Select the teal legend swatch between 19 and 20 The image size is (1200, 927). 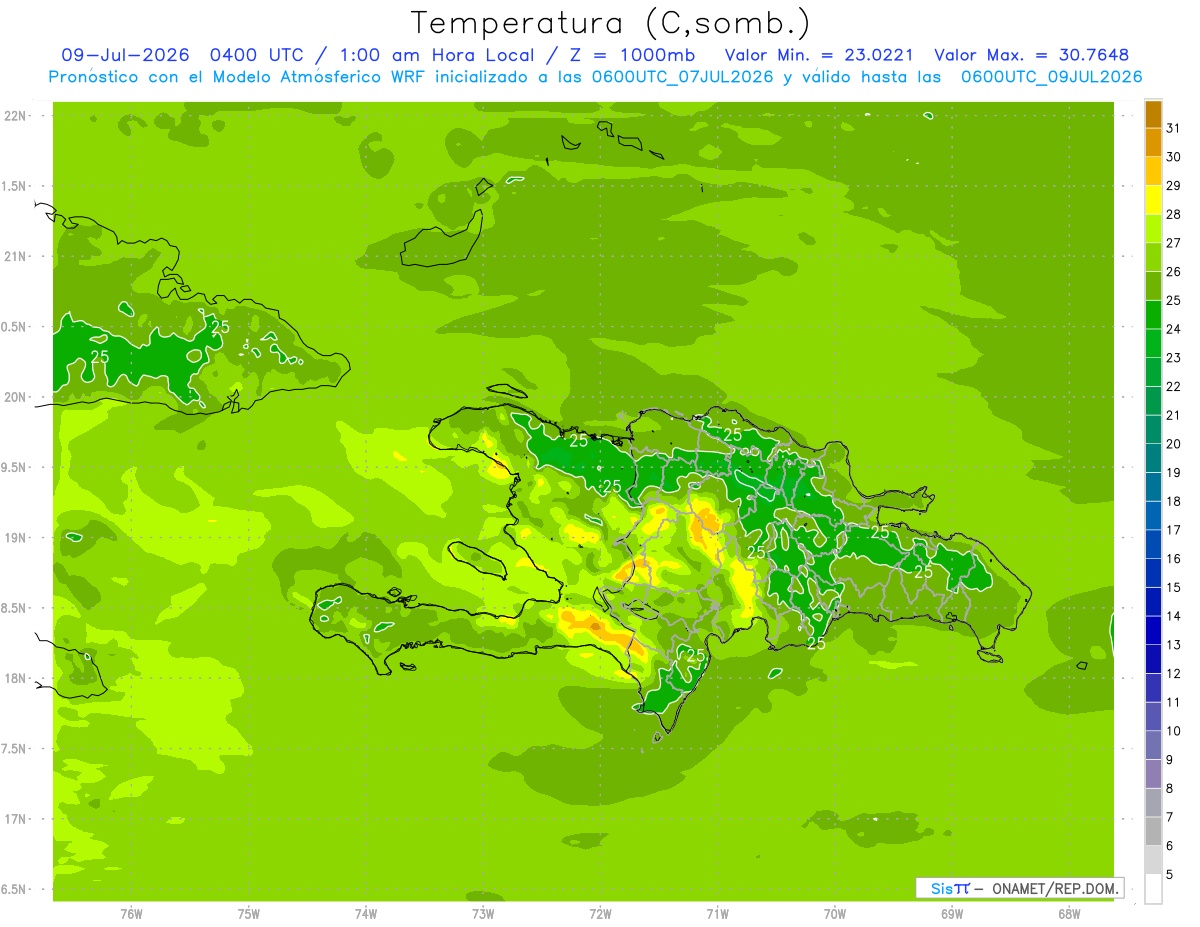pos(1153,458)
